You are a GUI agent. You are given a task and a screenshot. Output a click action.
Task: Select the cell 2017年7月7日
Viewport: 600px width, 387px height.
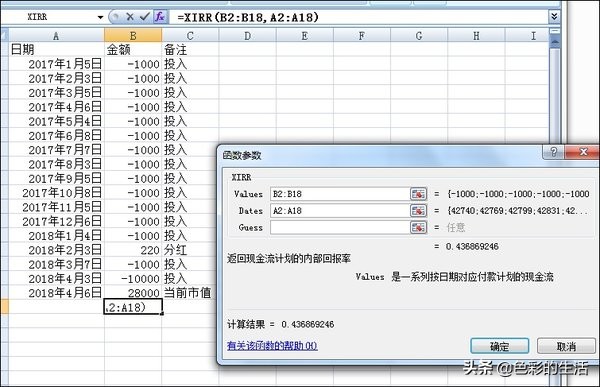56,150
